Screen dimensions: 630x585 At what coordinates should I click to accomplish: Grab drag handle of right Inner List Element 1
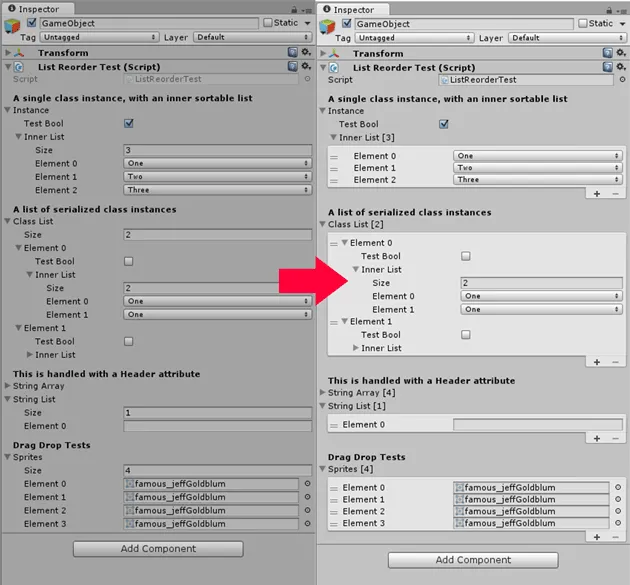pos(334,169)
